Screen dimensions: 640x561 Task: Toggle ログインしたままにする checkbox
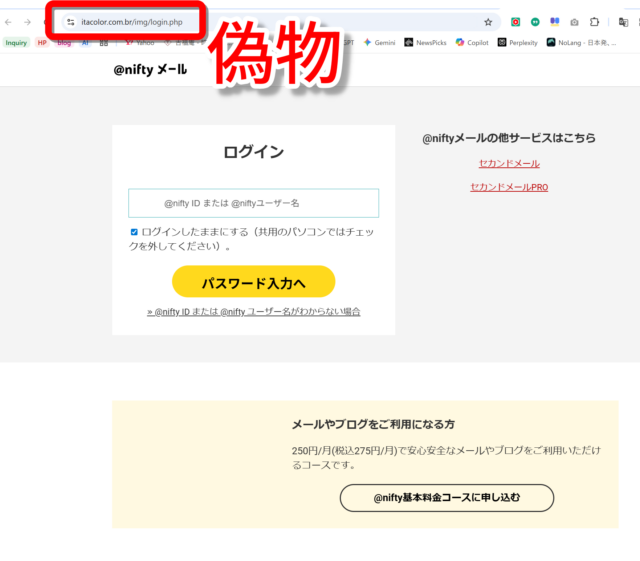tap(134, 232)
